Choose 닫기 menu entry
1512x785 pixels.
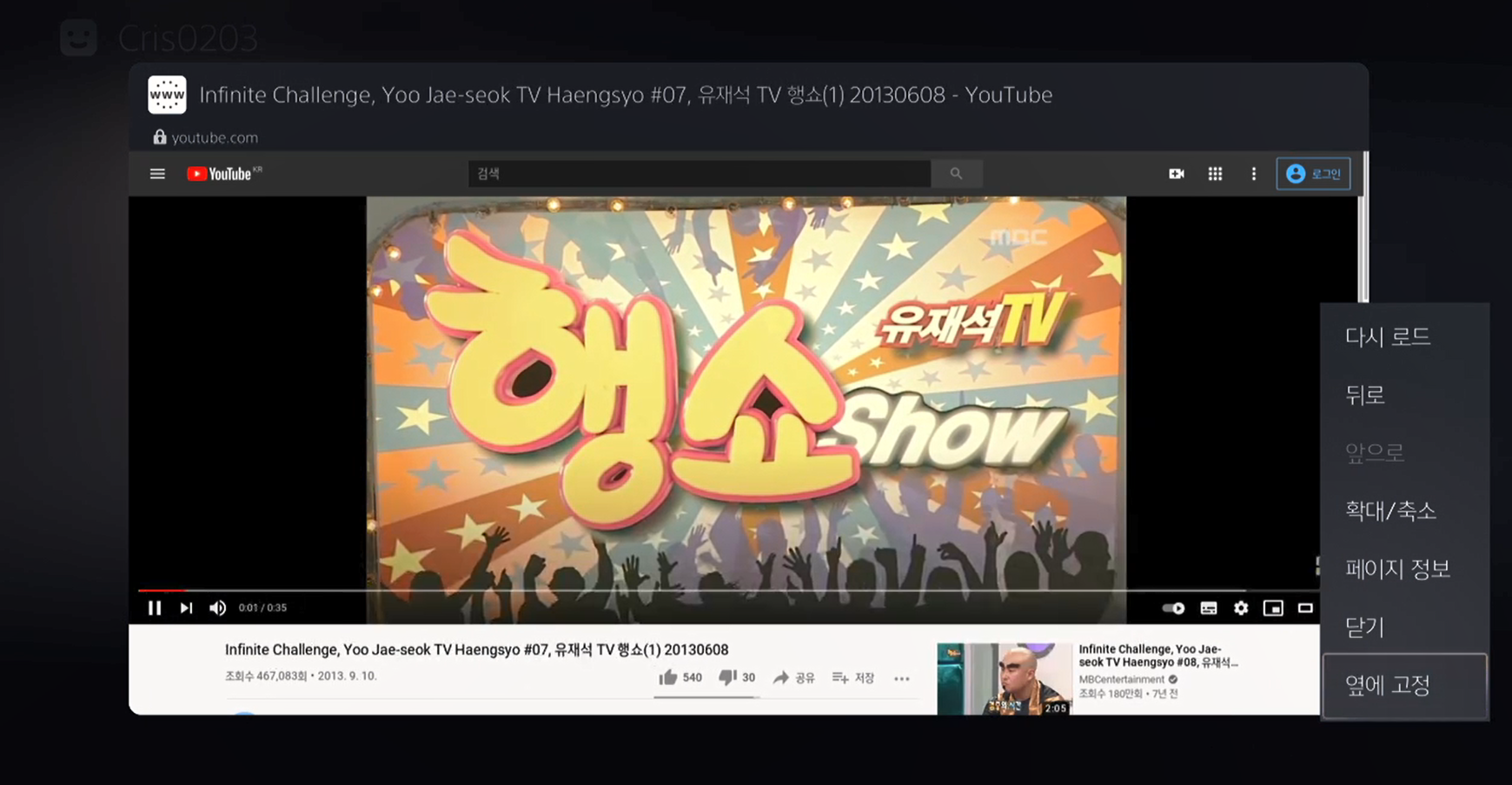point(1365,627)
